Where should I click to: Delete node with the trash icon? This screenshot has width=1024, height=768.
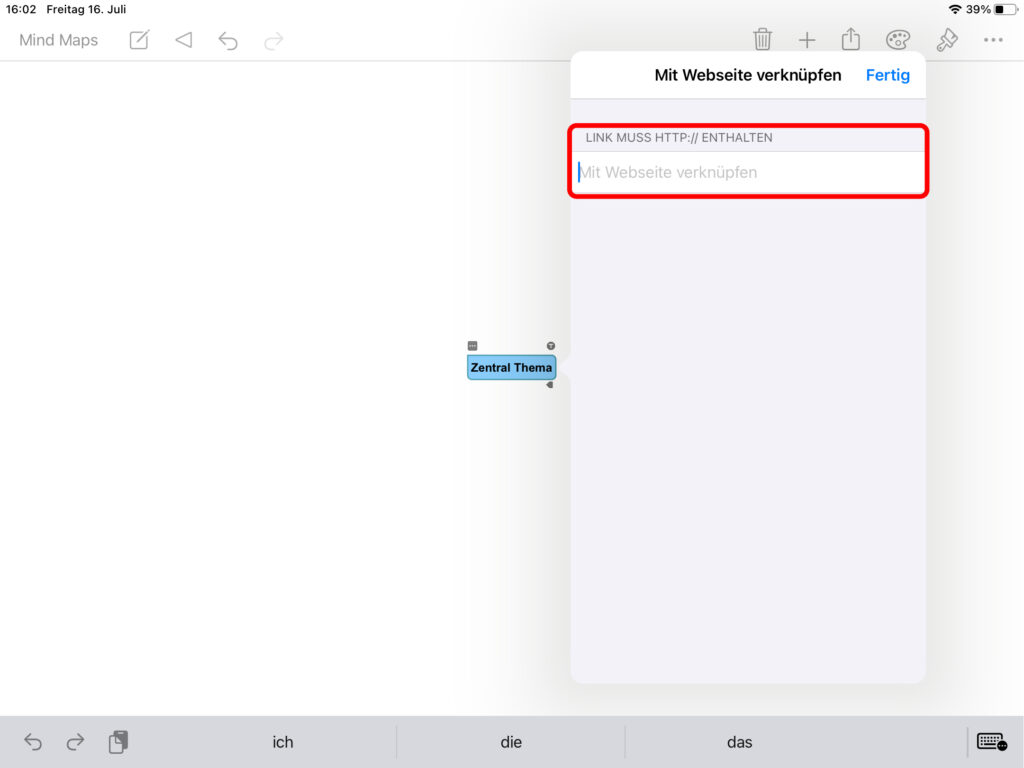point(762,40)
